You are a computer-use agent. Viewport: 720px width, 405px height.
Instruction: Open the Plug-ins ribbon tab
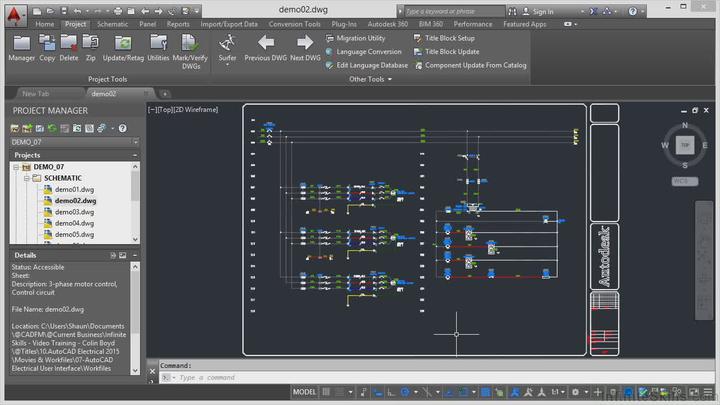[343, 24]
